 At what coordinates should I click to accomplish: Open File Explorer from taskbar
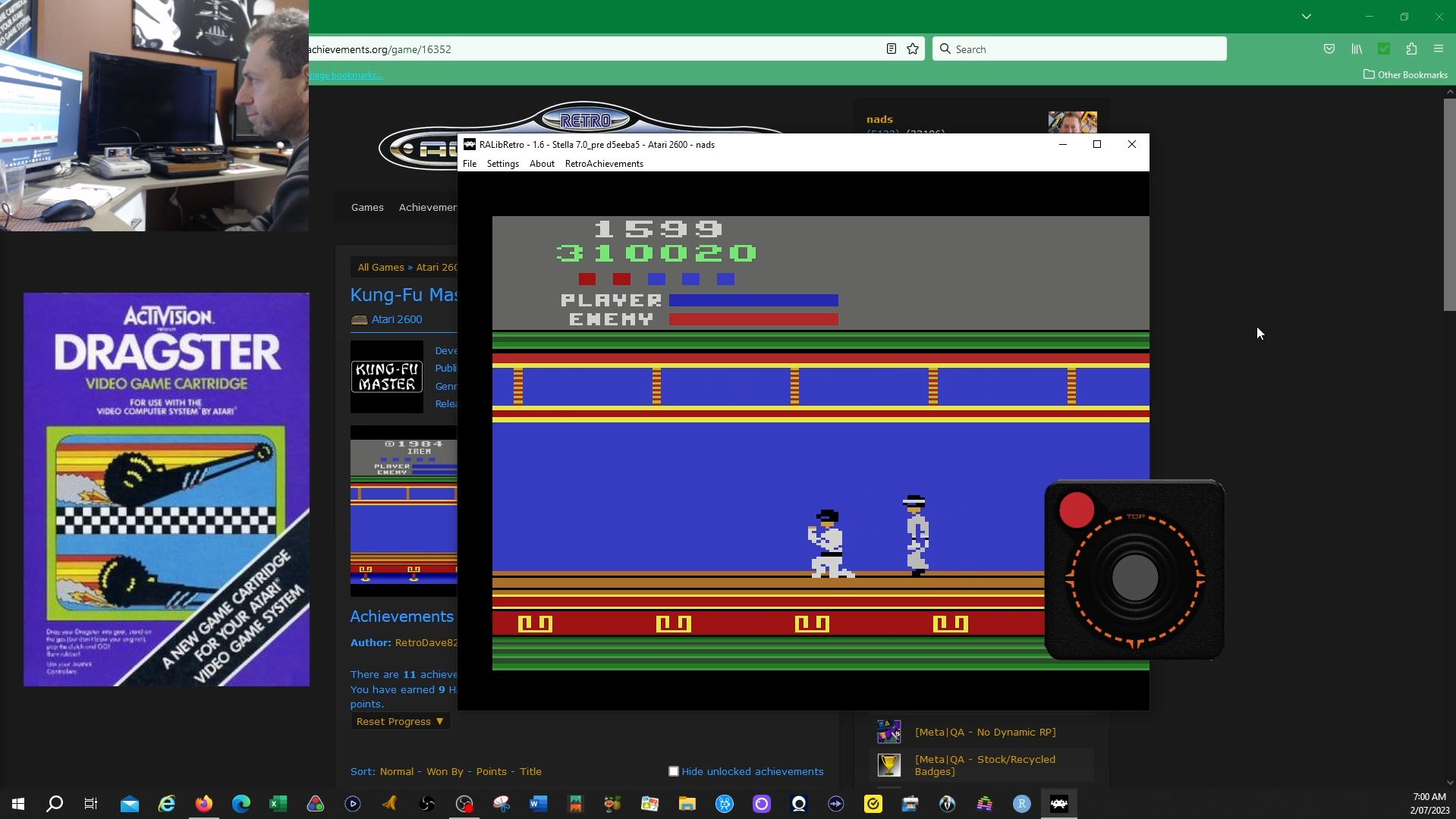pos(687,804)
